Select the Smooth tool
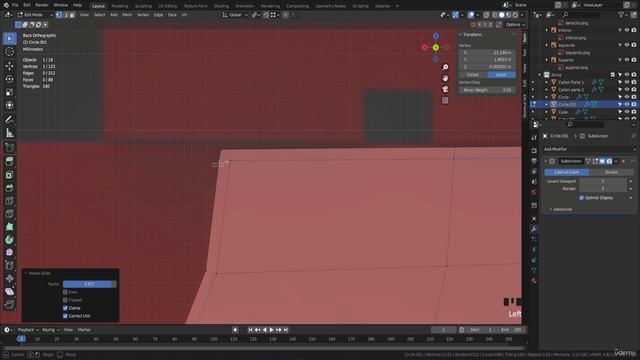 click(x=9, y=253)
